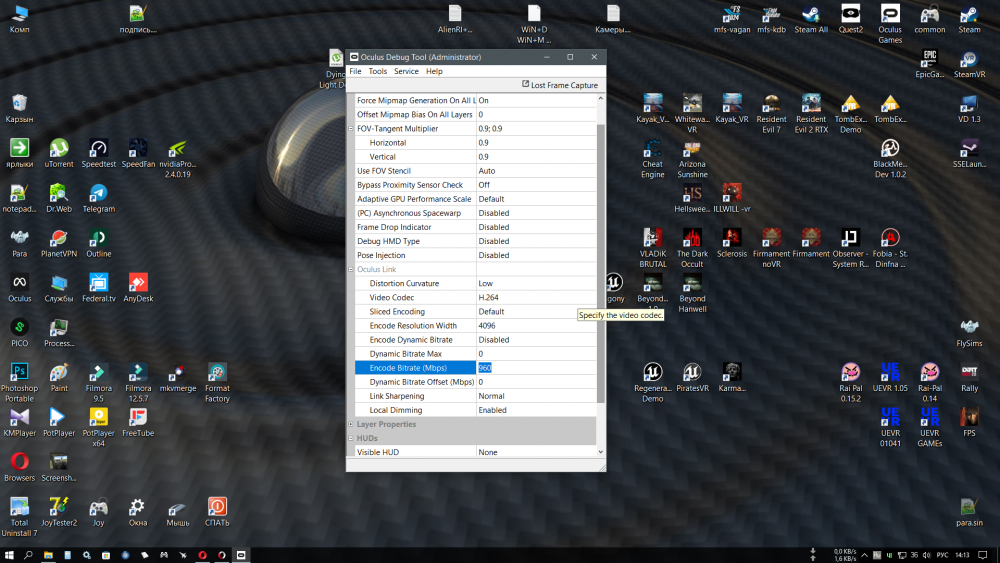Expand the Layer Properties section

point(350,424)
